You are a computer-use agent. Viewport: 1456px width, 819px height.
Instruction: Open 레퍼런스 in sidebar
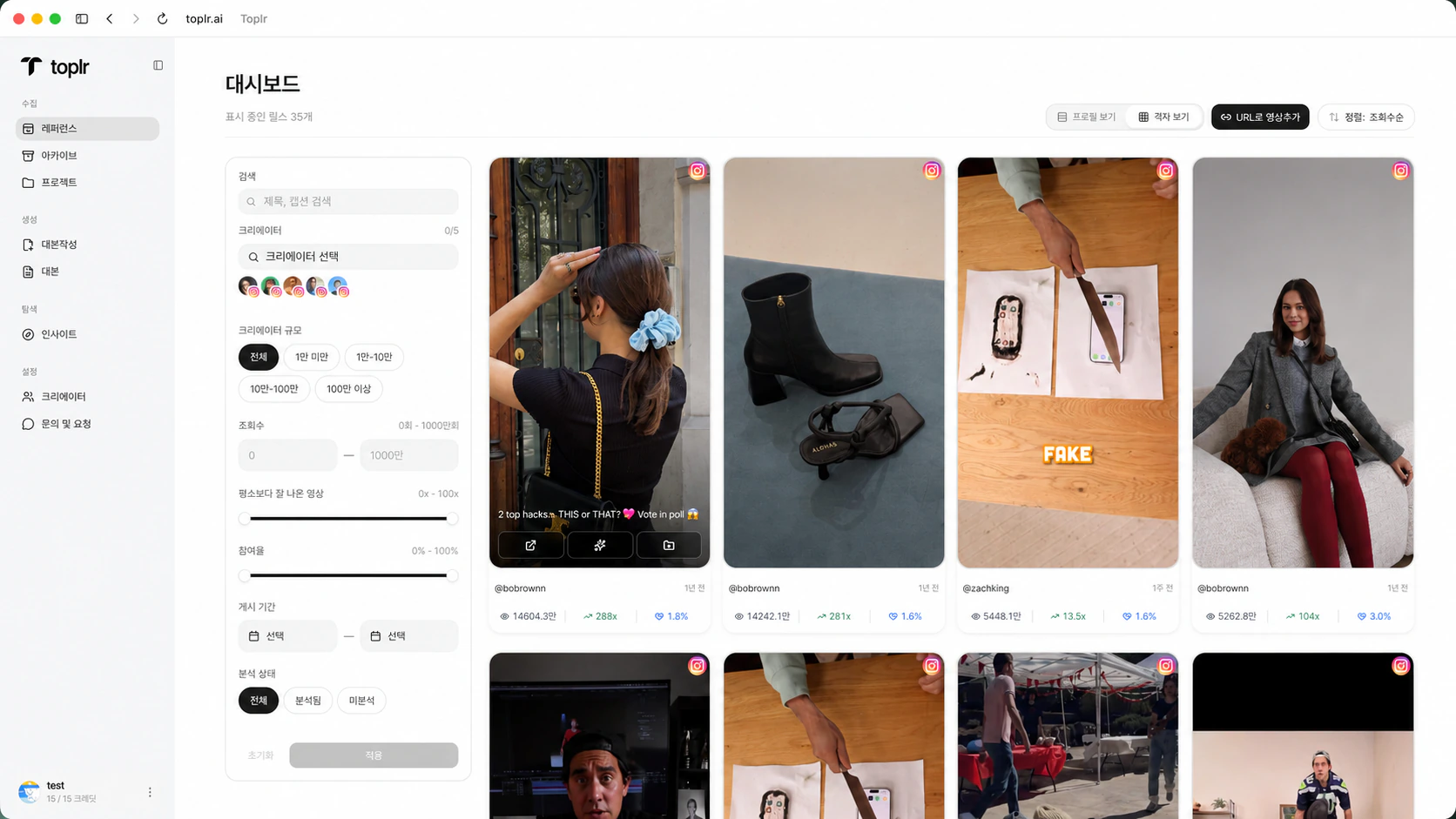click(87, 129)
